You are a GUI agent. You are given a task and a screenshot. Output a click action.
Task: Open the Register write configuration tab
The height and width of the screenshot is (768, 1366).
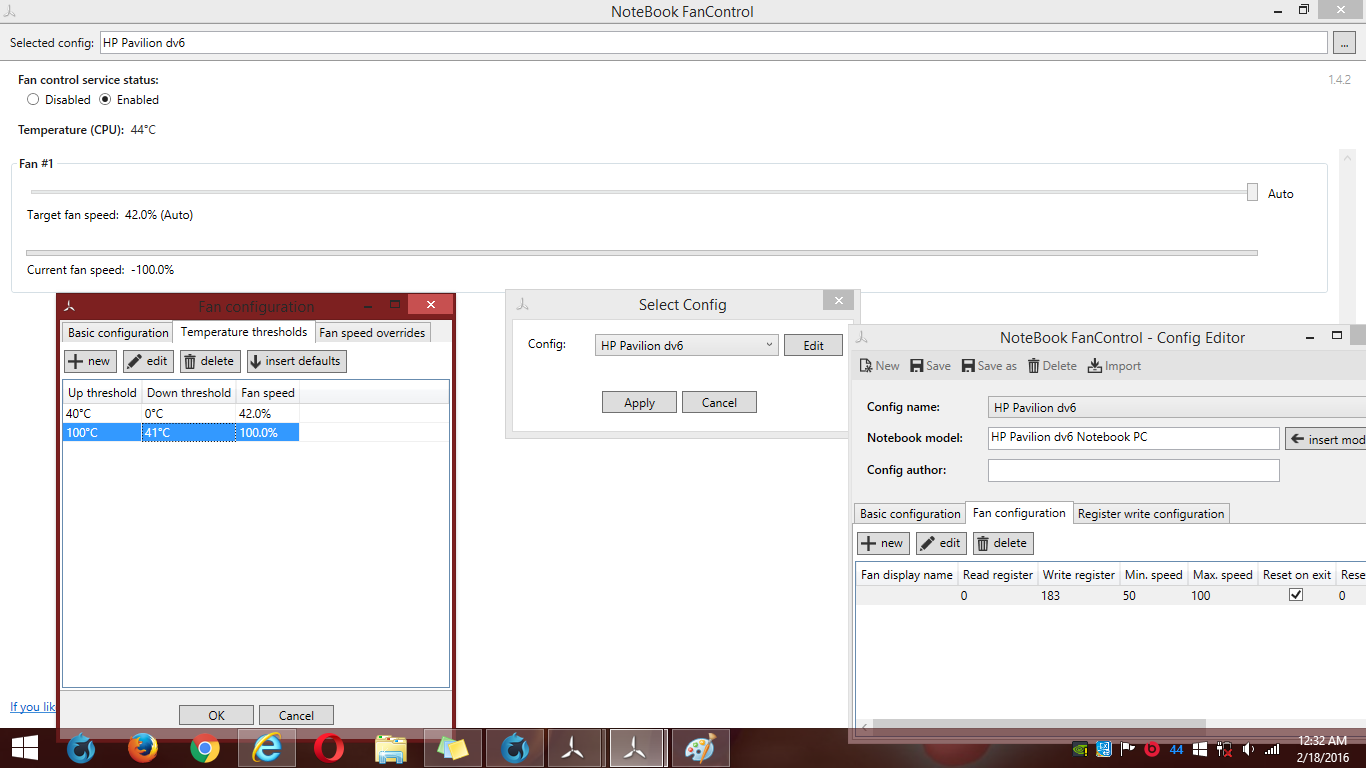pyautogui.click(x=1151, y=514)
